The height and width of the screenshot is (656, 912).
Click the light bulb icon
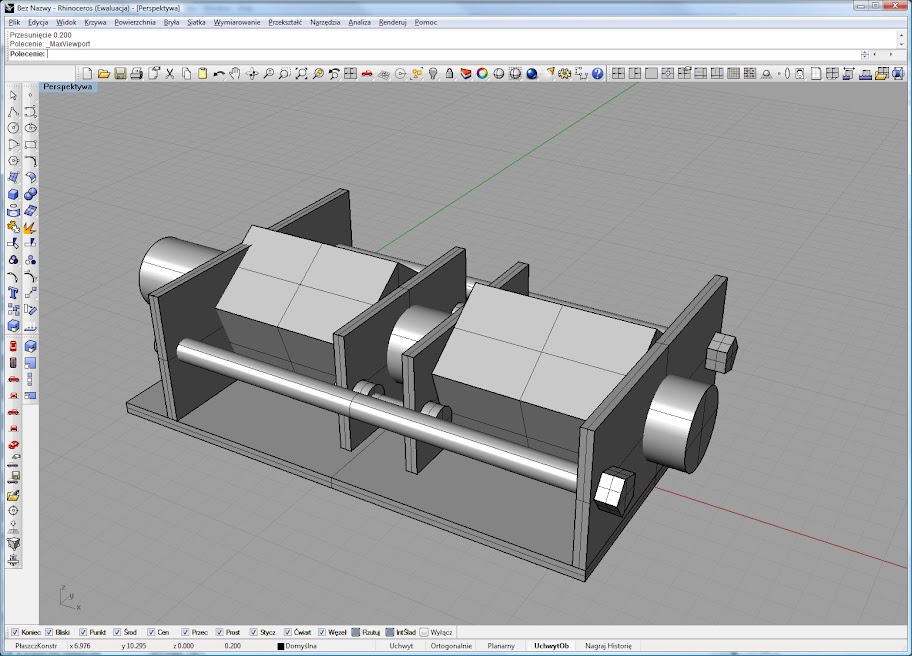point(433,73)
